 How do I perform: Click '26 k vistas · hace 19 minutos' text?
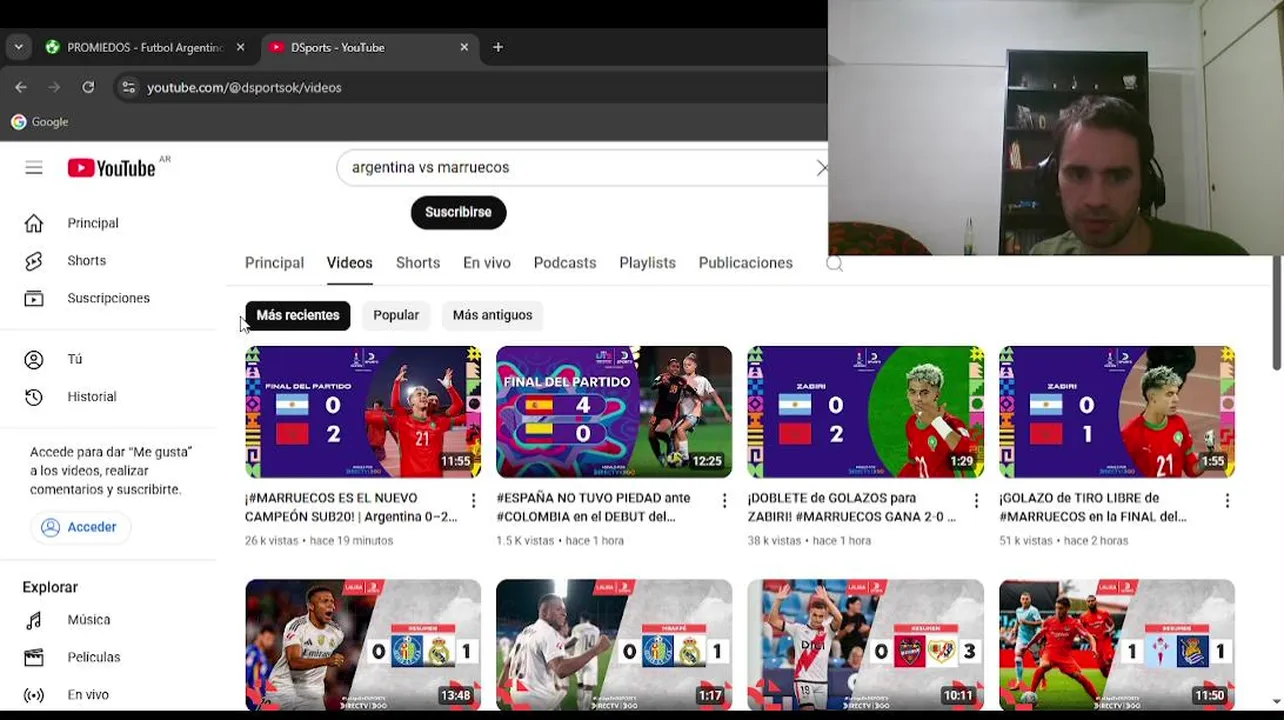click(x=319, y=541)
